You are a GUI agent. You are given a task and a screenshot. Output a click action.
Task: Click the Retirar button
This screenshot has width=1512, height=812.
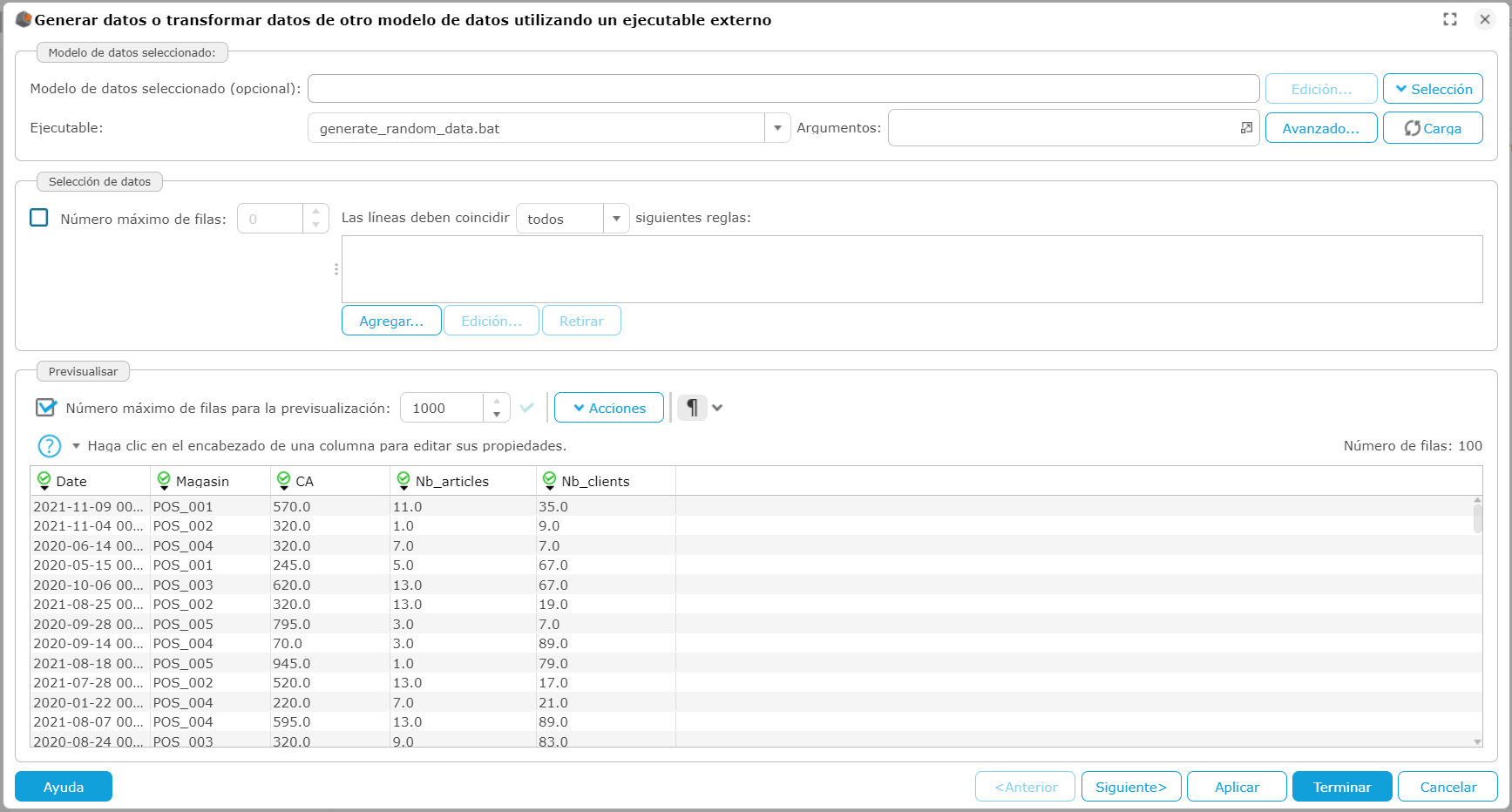click(581, 321)
